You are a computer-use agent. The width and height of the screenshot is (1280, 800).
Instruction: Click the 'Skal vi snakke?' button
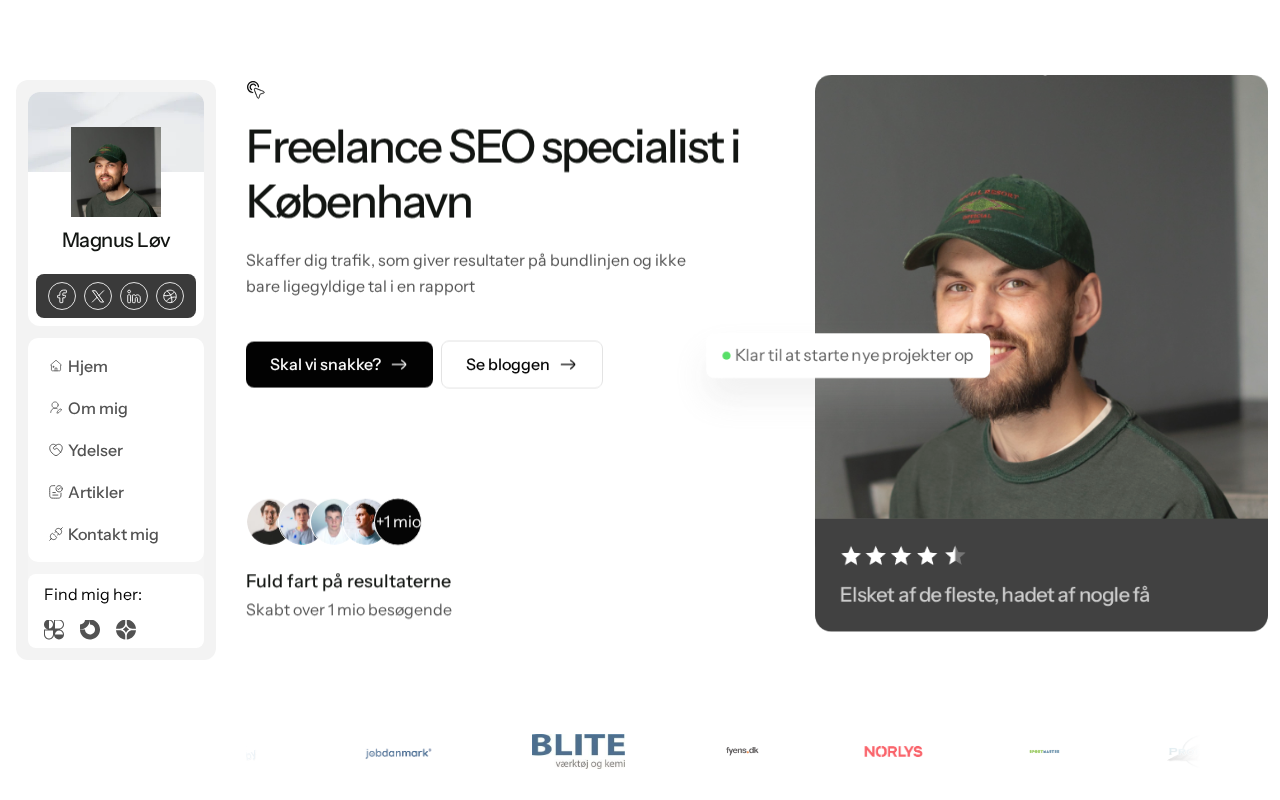[339, 365]
